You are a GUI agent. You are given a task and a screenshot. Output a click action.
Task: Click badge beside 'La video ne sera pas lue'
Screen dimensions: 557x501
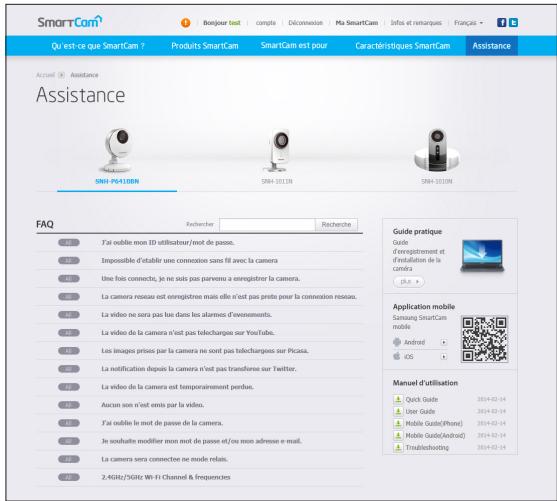coord(69,315)
